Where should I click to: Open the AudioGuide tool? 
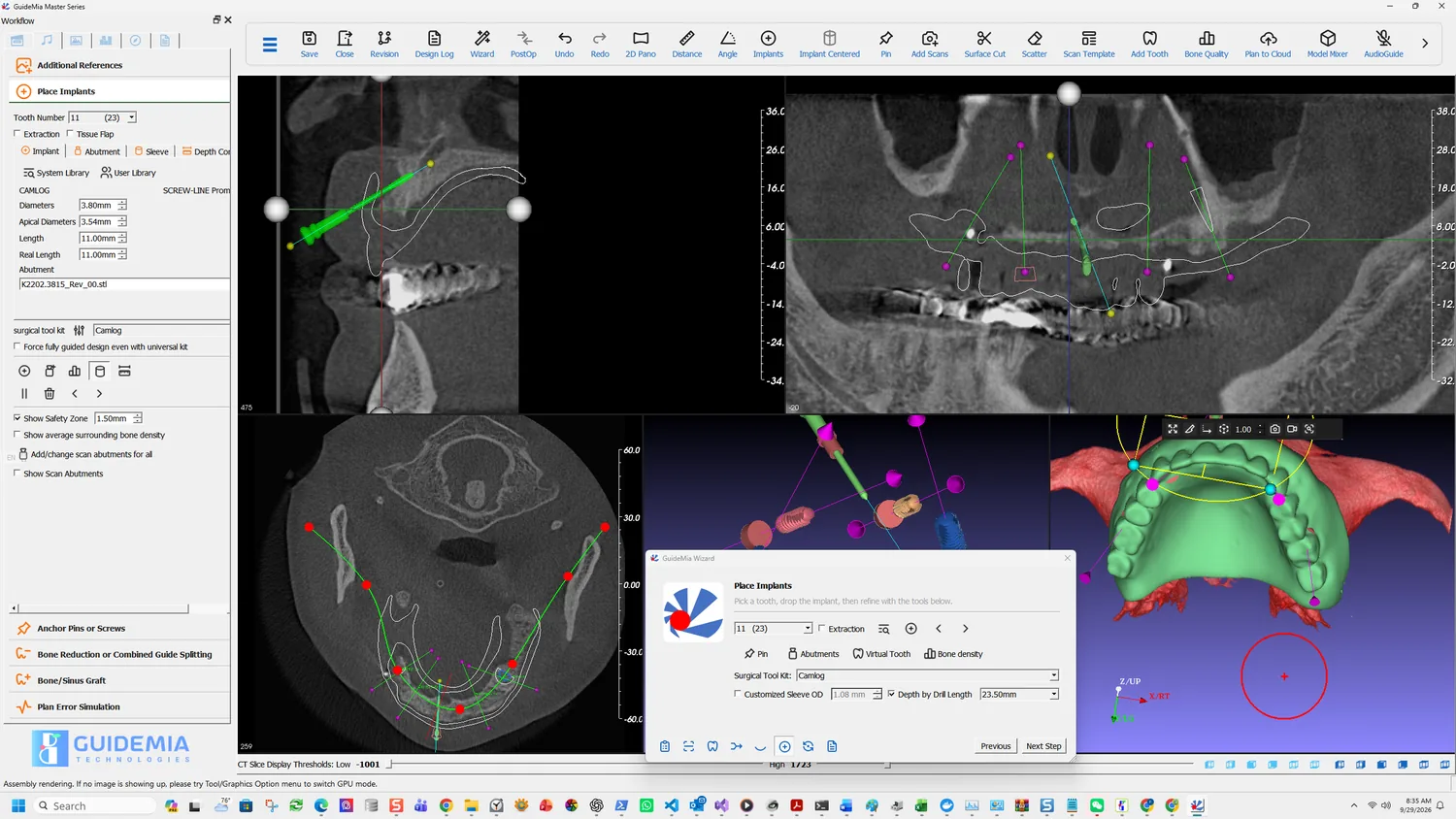(1383, 44)
